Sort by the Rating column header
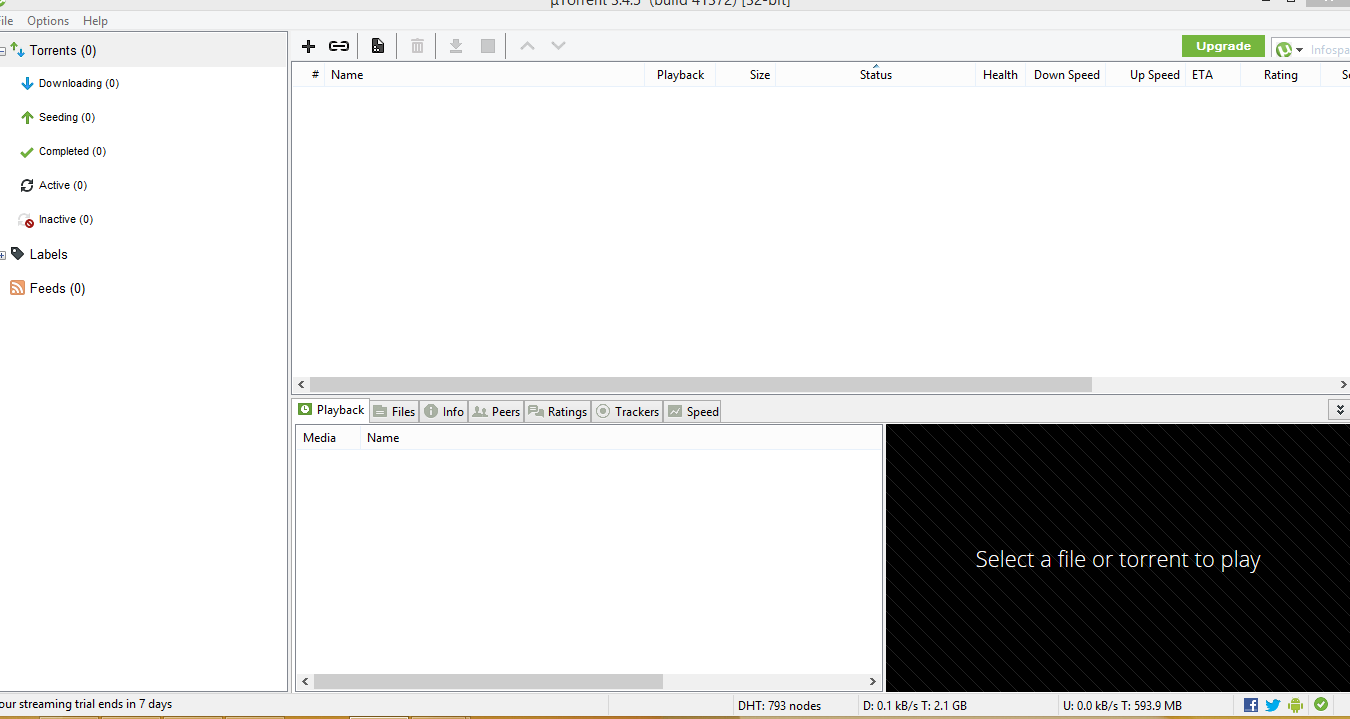The height and width of the screenshot is (719, 1350). click(x=1280, y=75)
